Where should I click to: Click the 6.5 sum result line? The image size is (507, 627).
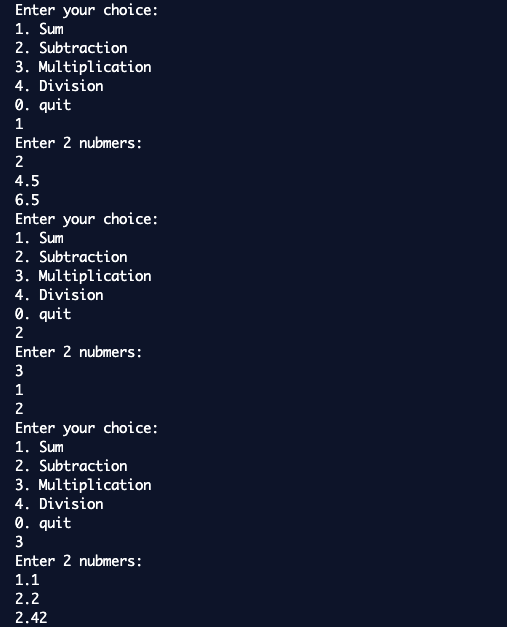pyautogui.click(x=27, y=200)
